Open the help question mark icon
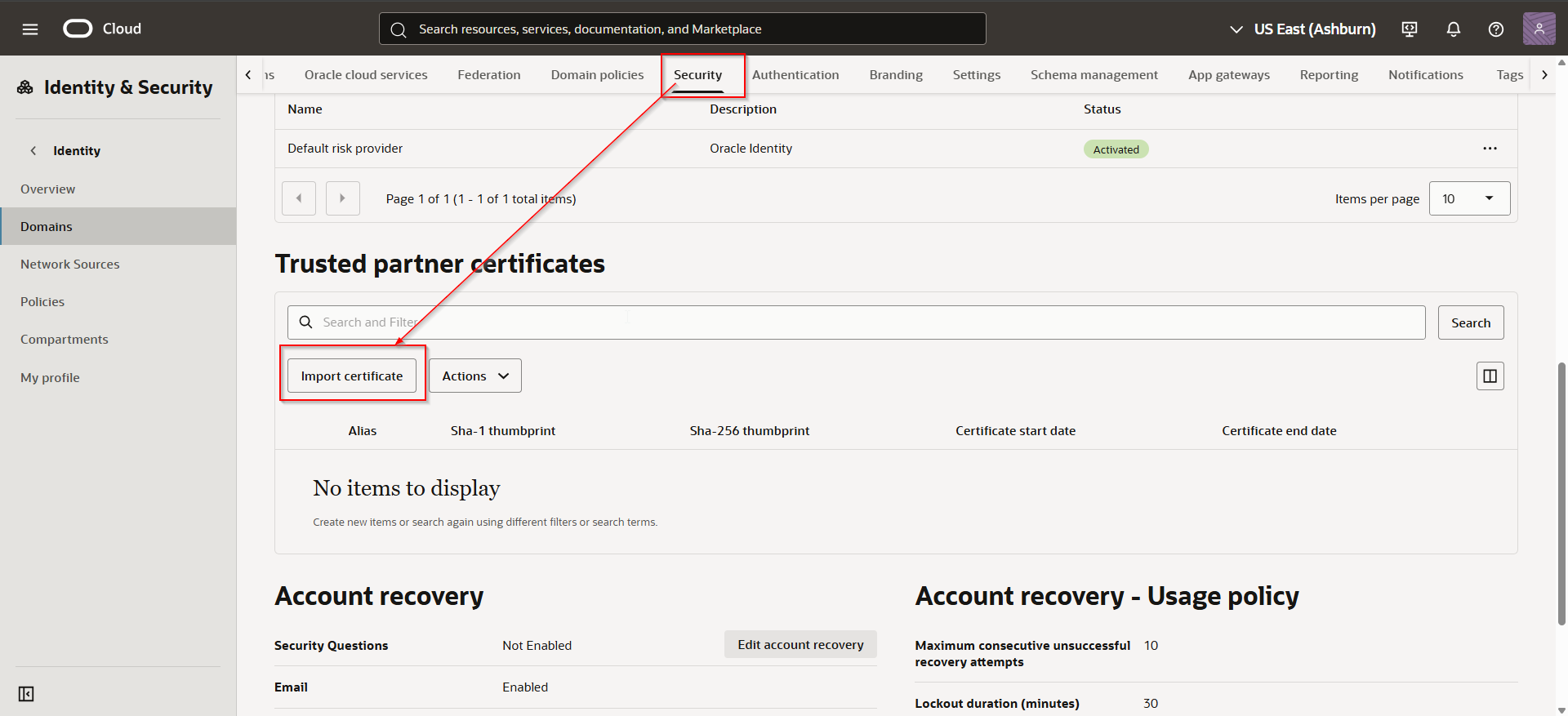Image resolution: width=1568 pixels, height=716 pixels. (x=1495, y=29)
